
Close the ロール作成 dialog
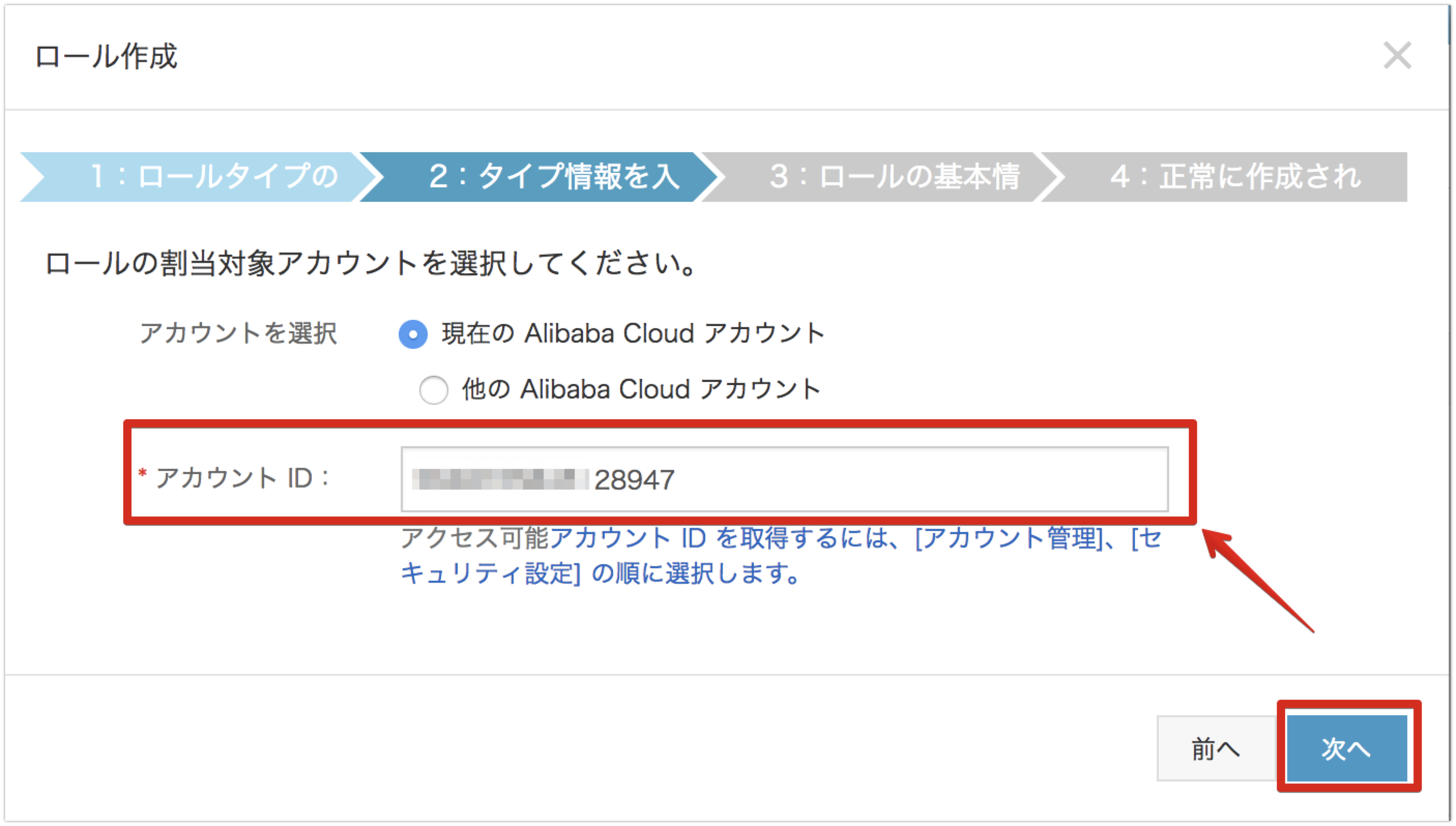coord(1397,55)
